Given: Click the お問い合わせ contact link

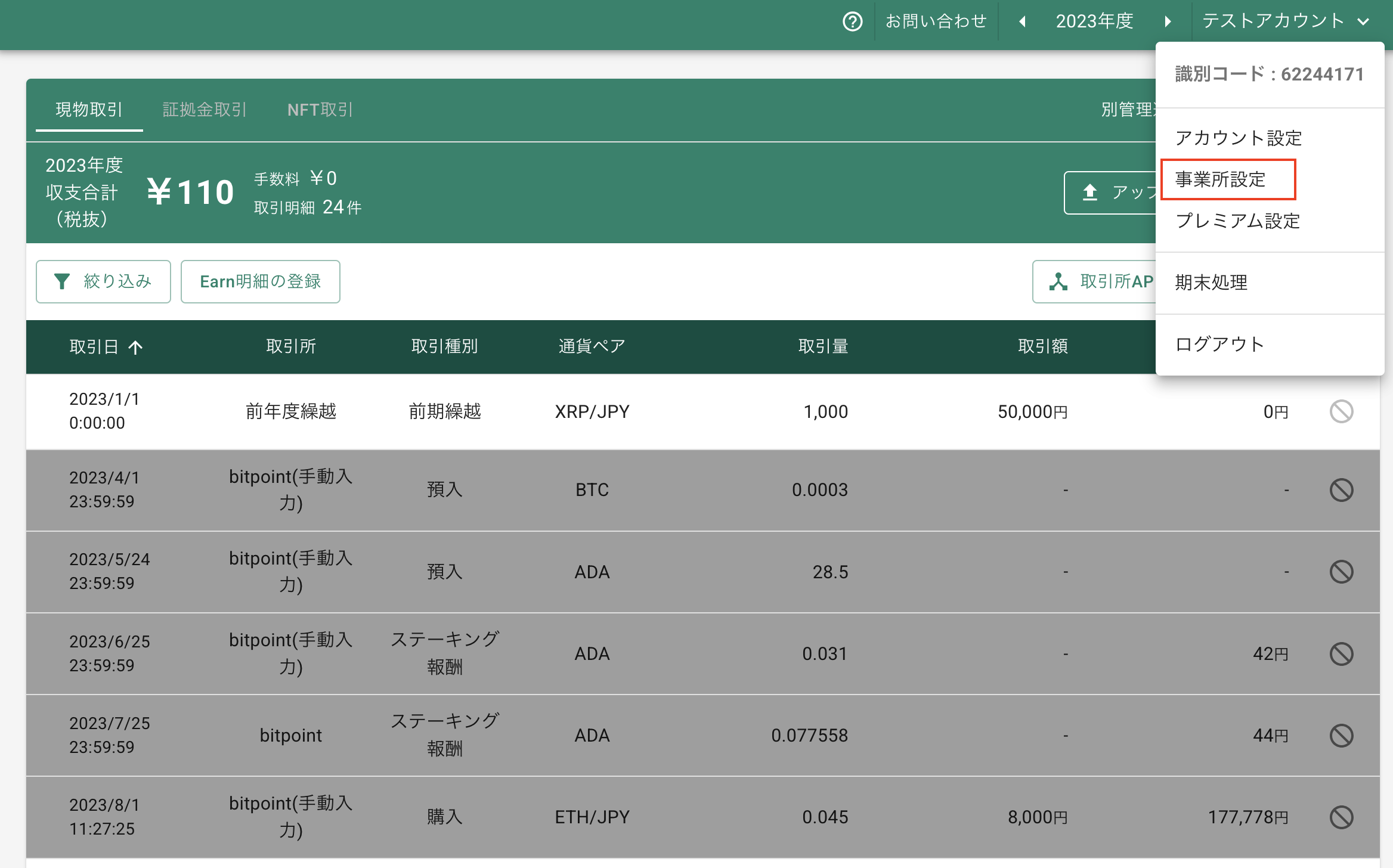Looking at the screenshot, I should [936, 21].
